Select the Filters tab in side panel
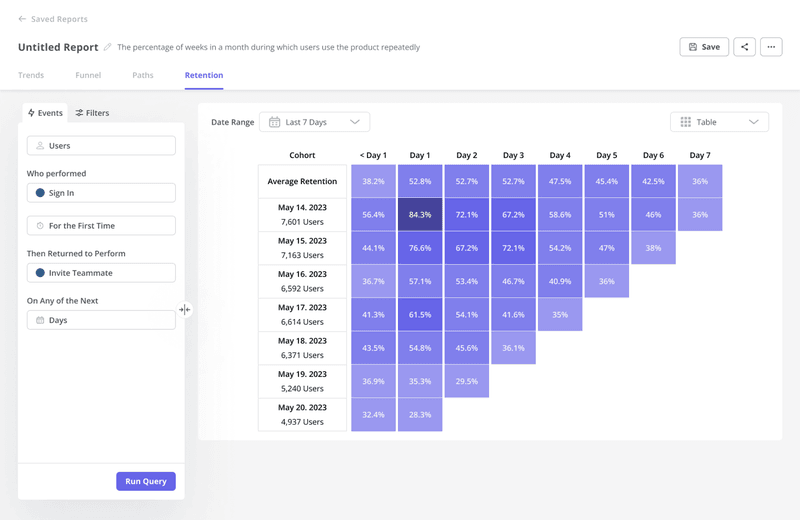This screenshot has height=520, width=800. [92, 113]
